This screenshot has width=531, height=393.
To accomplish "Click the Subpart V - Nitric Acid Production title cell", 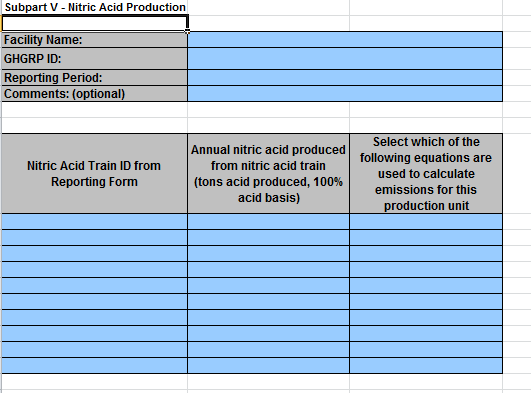I will coord(95,7).
